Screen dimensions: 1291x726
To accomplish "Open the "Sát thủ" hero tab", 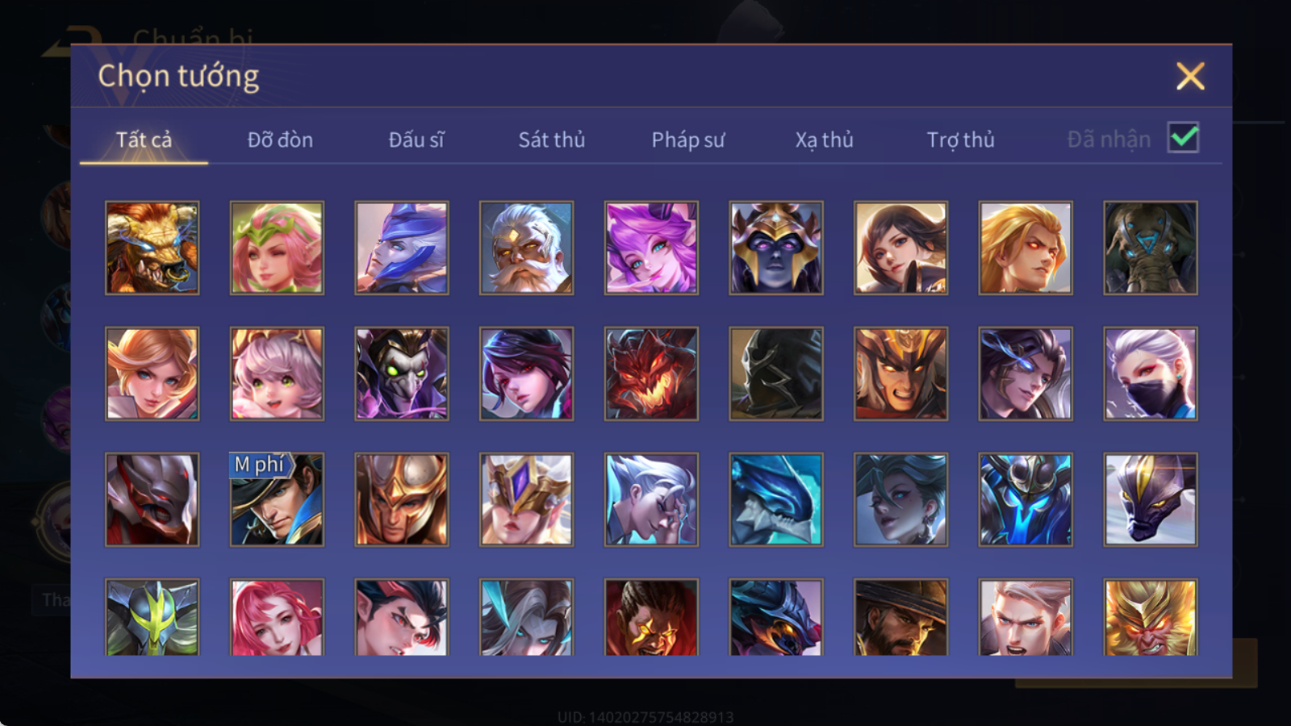I will pos(551,140).
